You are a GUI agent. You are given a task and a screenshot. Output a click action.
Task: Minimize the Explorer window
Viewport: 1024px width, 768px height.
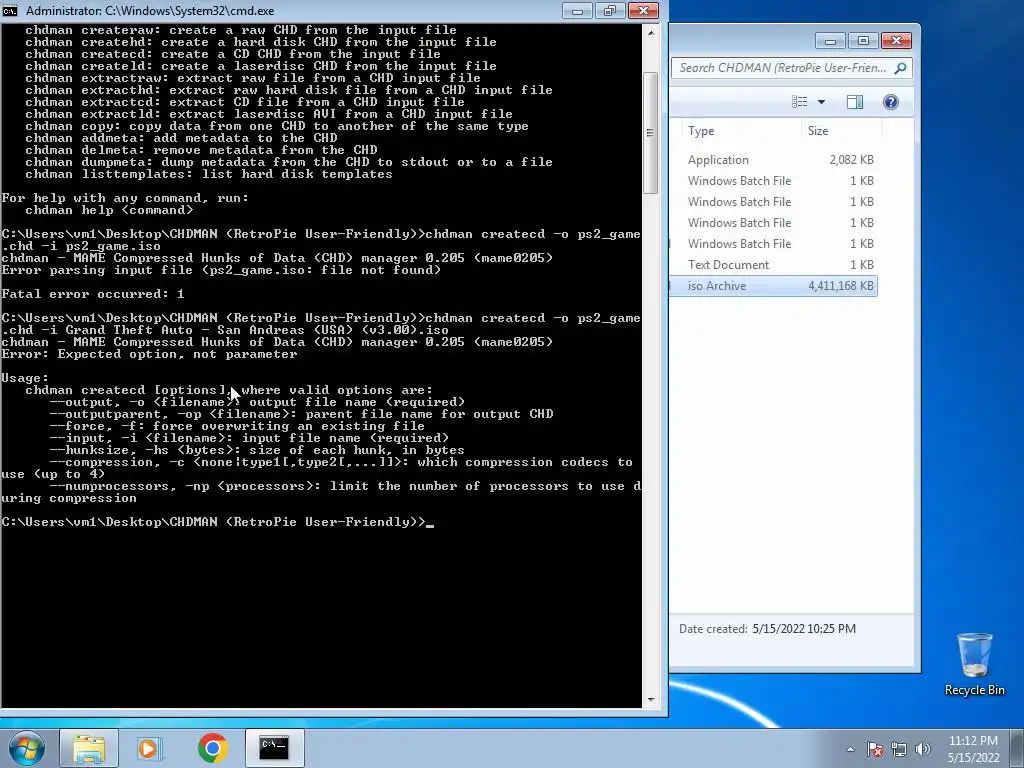(831, 40)
